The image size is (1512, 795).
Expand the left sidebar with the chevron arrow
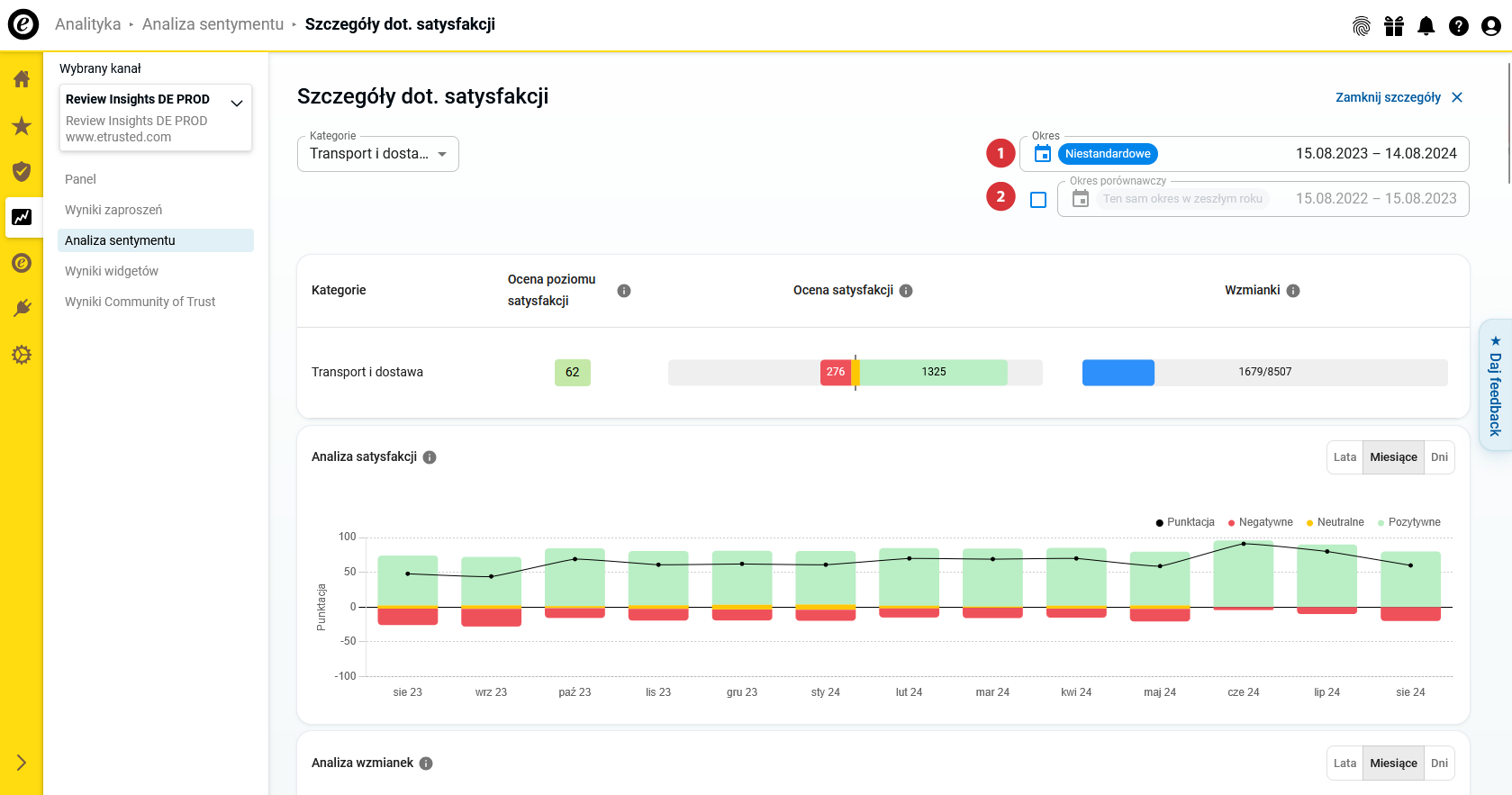tap(22, 763)
